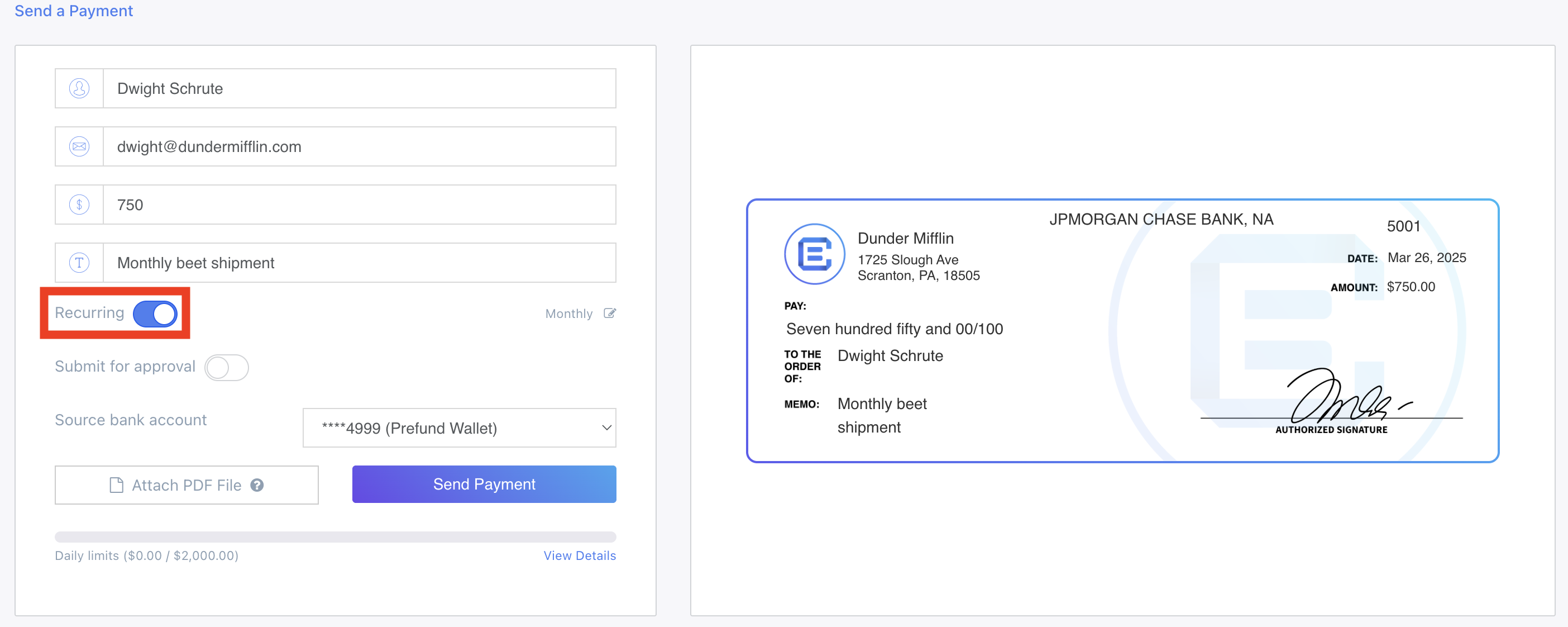Image resolution: width=1568 pixels, height=627 pixels.
Task: Click the recipient person icon
Action: pyautogui.click(x=79, y=88)
